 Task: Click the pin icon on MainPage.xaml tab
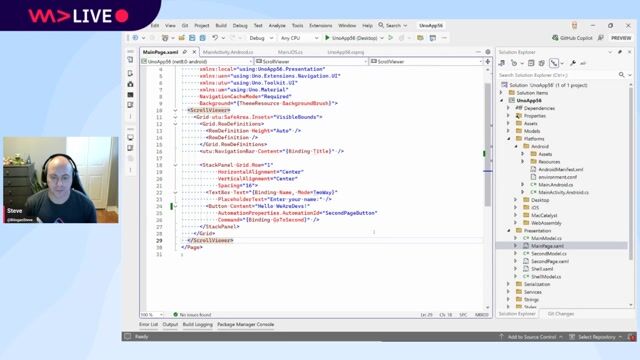tap(185, 52)
